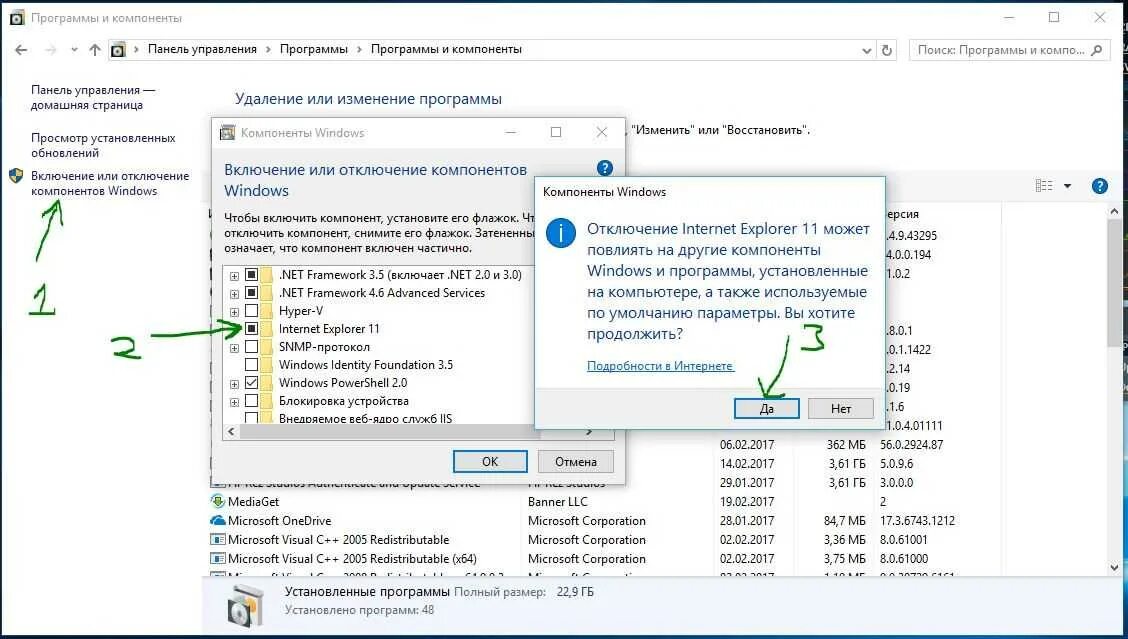
Task: Uncheck the Windows PowerShell 2.0 checkbox
Action: coord(251,383)
